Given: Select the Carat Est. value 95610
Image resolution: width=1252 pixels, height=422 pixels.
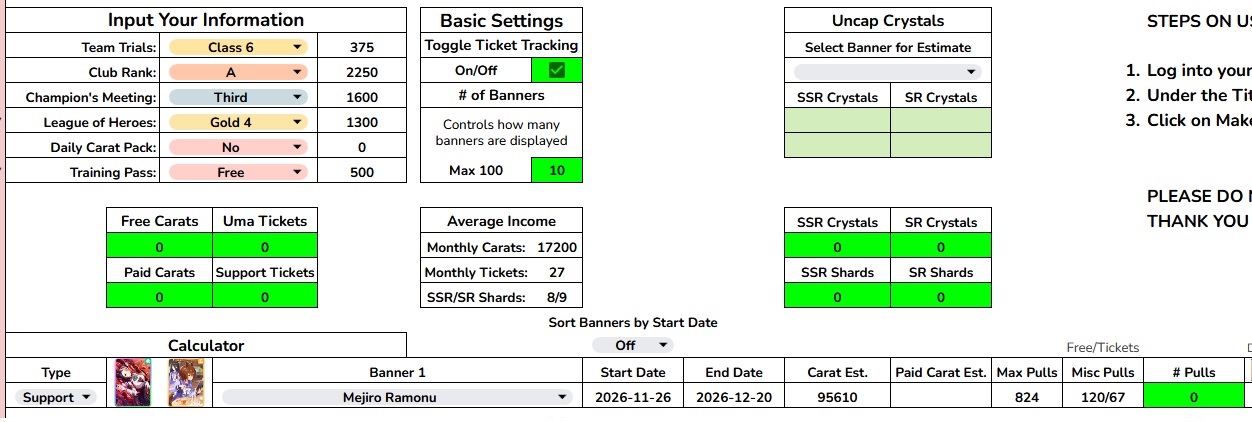Looking at the screenshot, I should tap(837, 397).
